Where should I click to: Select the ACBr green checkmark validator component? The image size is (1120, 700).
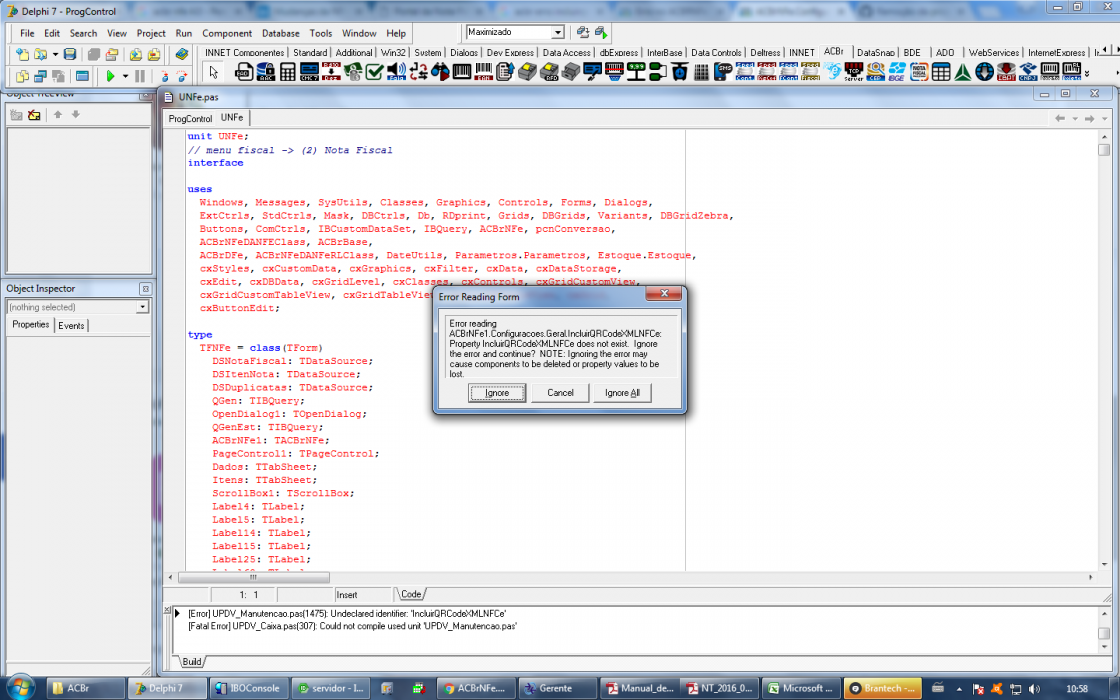pos(374,72)
